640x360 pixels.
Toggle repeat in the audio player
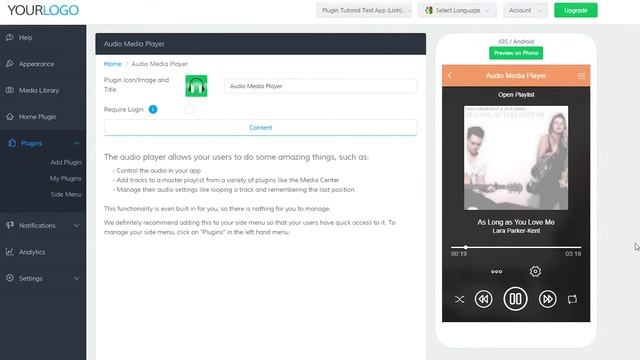tap(572, 299)
